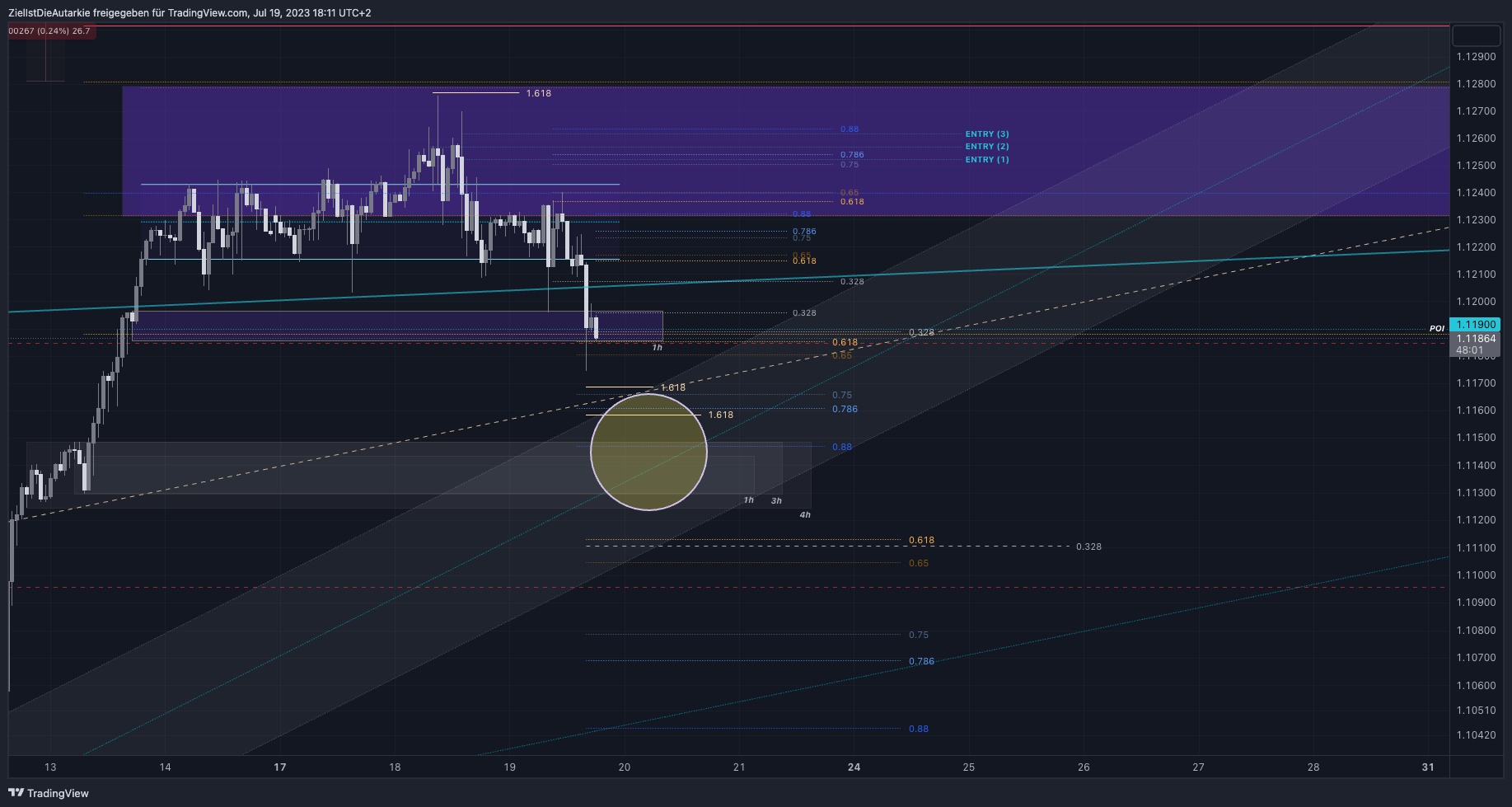The width and height of the screenshot is (1512, 807).
Task: Click the TradingView logo in the footer
Action: 49,793
